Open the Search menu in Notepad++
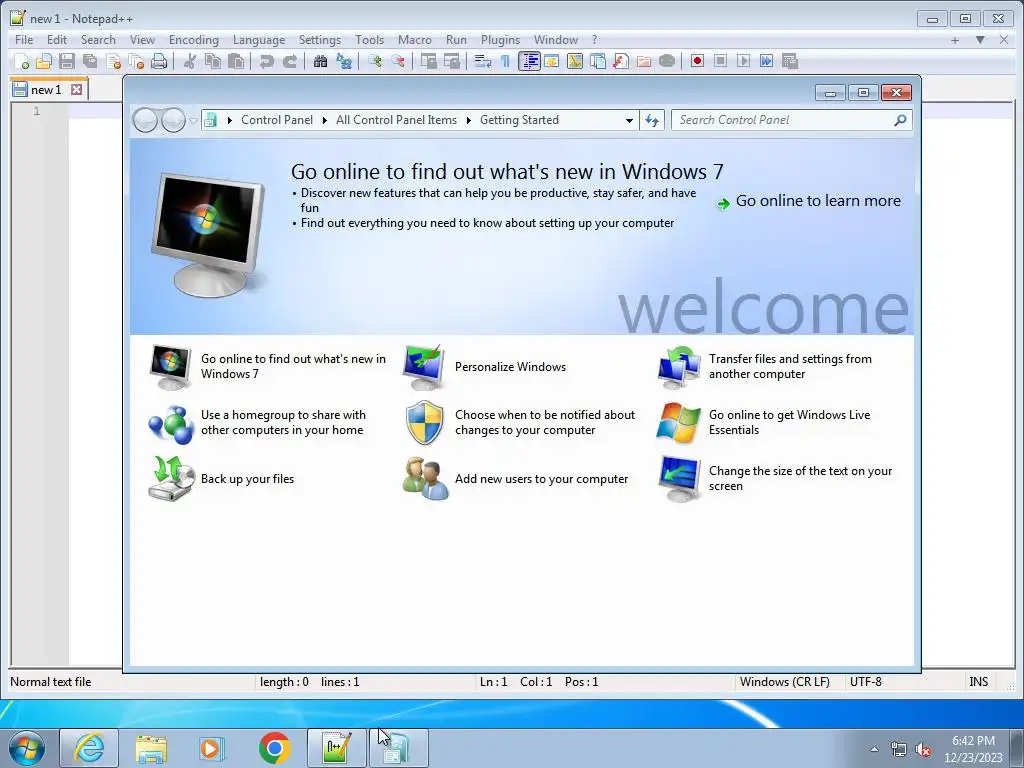This screenshot has height=768, width=1024. (98, 40)
